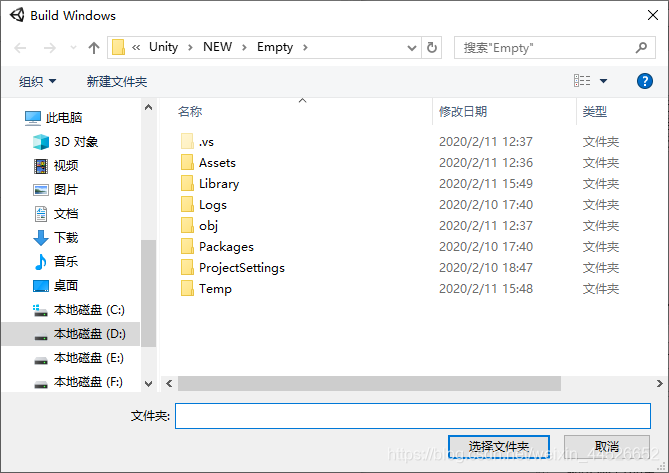Select Unity in the breadcrumb path
The width and height of the screenshot is (669, 473).
point(163,47)
